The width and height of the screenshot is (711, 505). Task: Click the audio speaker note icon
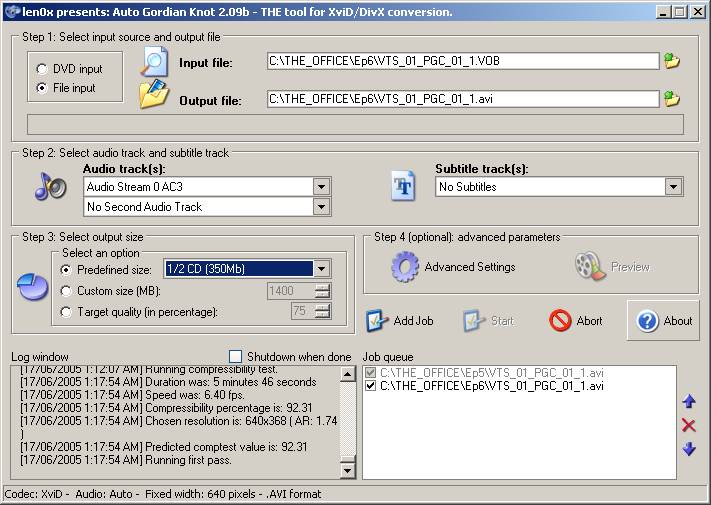(x=50, y=186)
